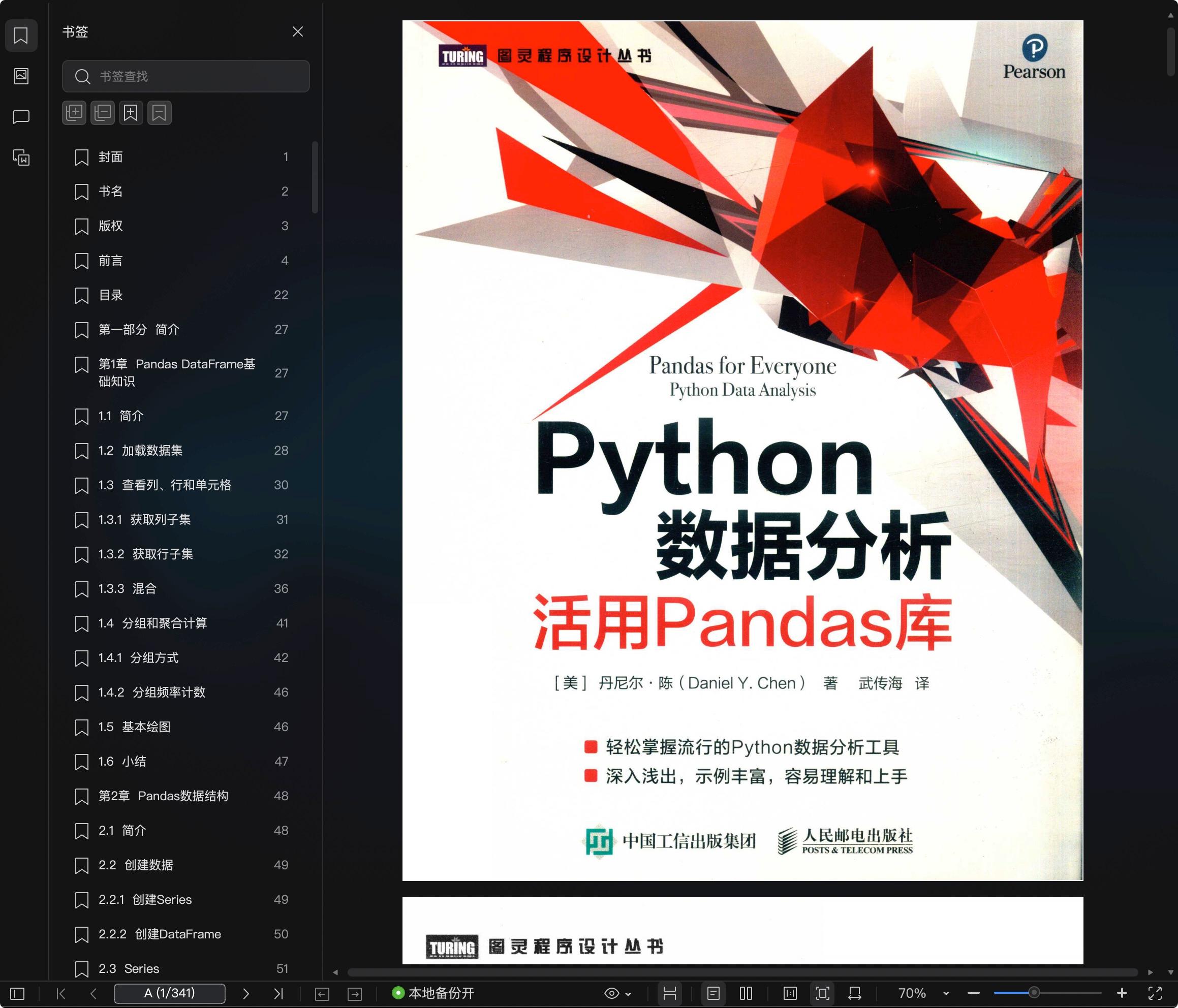Go to previous page arrow
The width and height of the screenshot is (1178, 1008).
[x=94, y=993]
